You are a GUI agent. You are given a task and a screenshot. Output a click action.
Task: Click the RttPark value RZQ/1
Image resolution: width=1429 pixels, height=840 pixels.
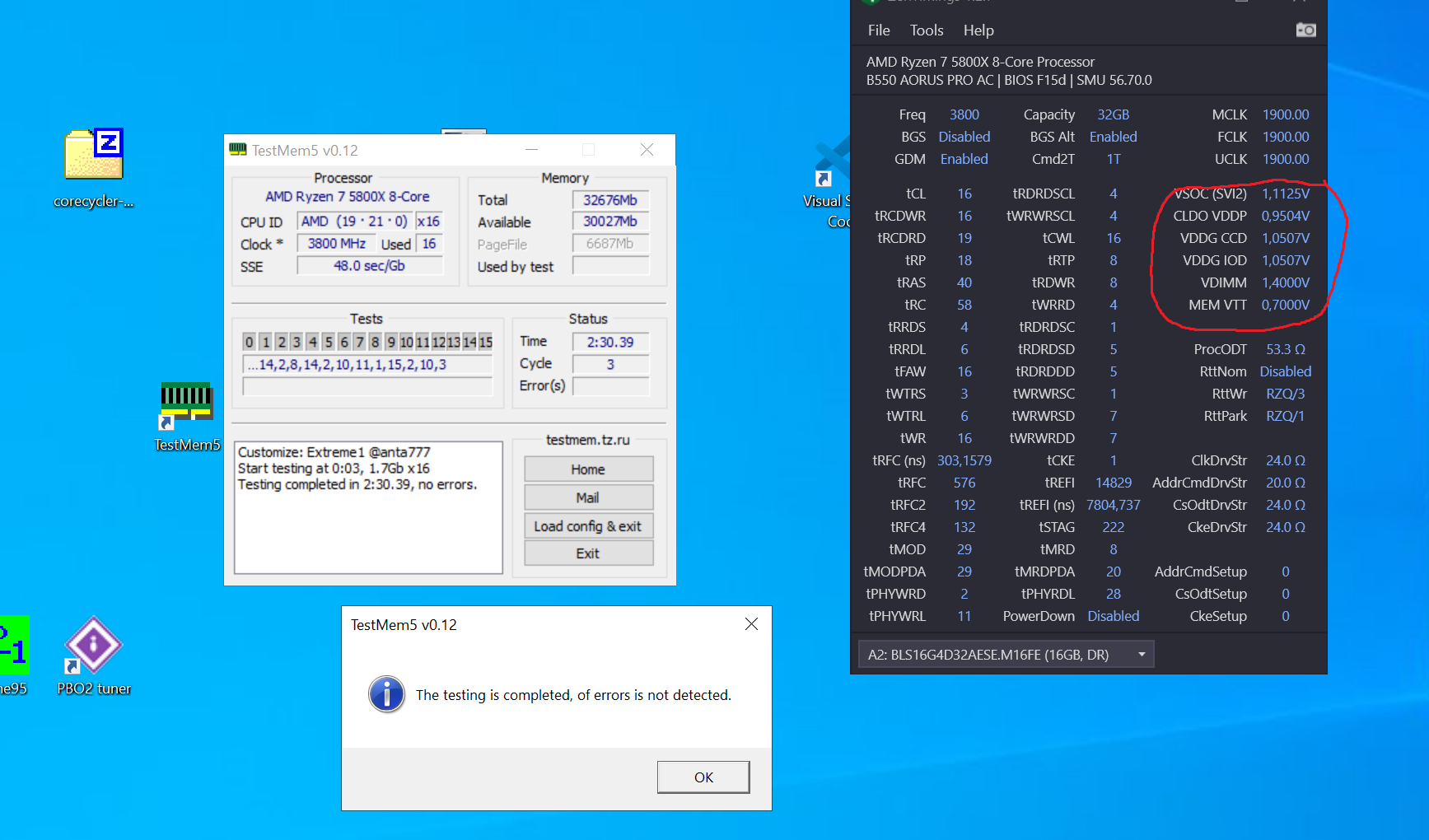pyautogui.click(x=1286, y=416)
